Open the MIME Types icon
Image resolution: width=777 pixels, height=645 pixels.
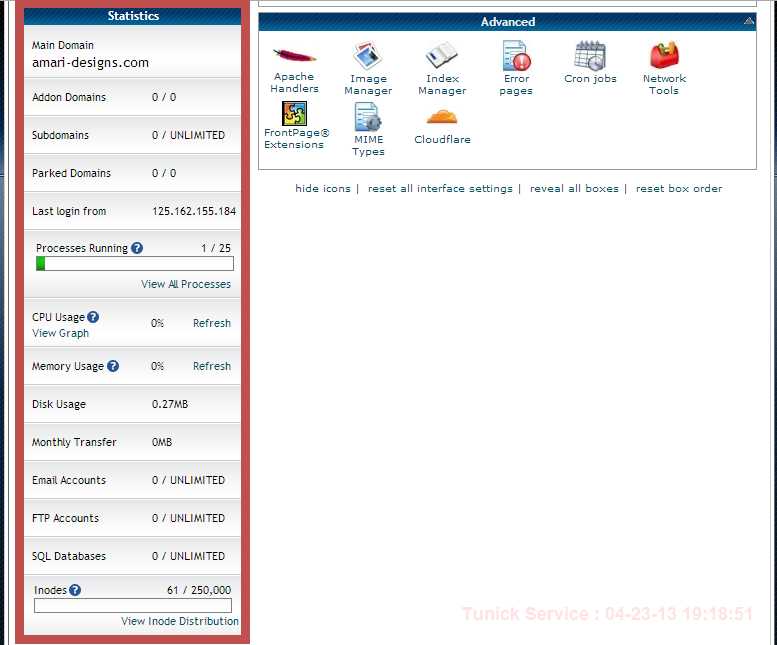click(367, 116)
